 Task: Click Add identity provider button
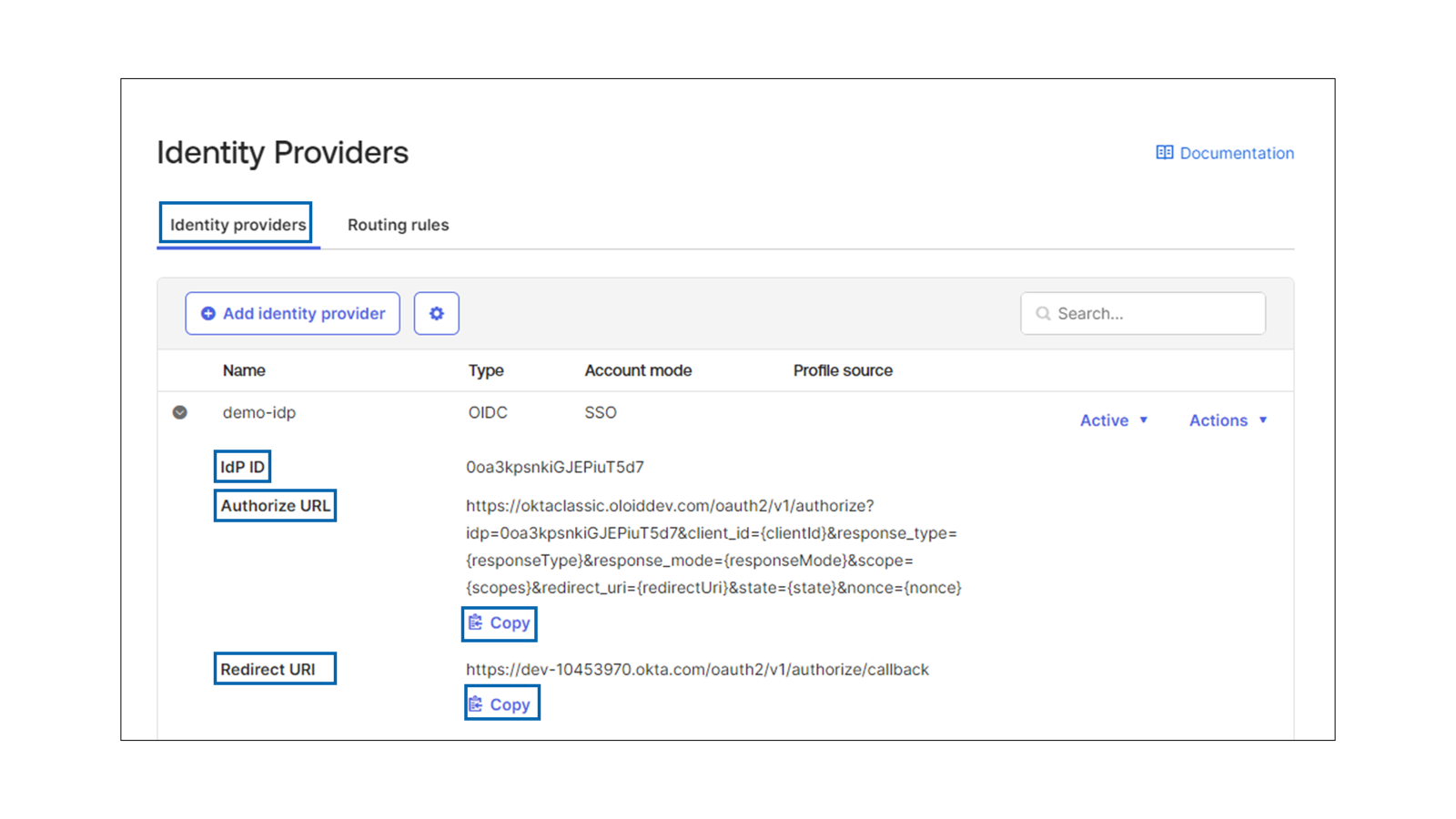tap(293, 313)
